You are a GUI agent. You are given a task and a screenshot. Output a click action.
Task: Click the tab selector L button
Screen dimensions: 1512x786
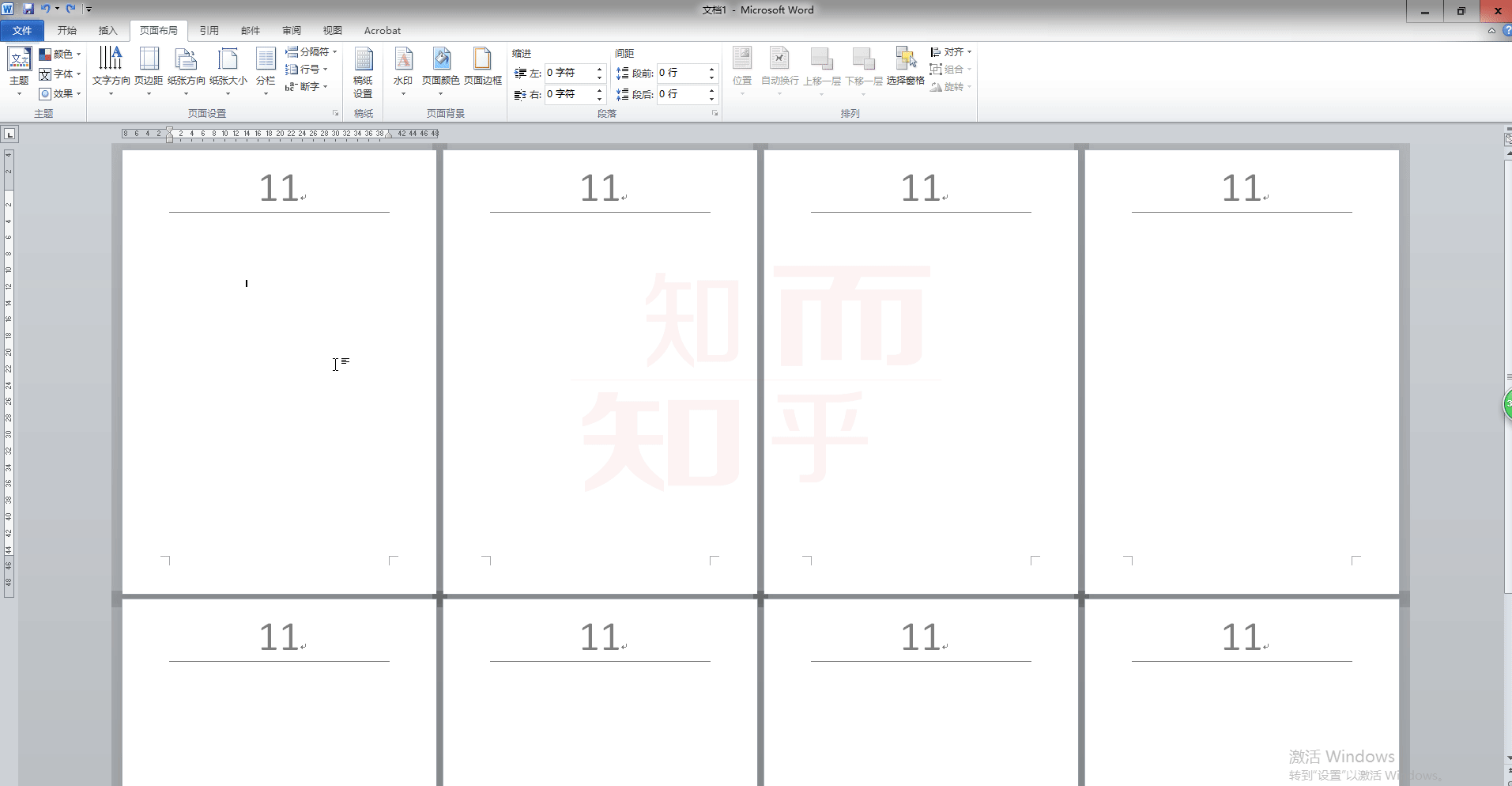click(x=9, y=134)
